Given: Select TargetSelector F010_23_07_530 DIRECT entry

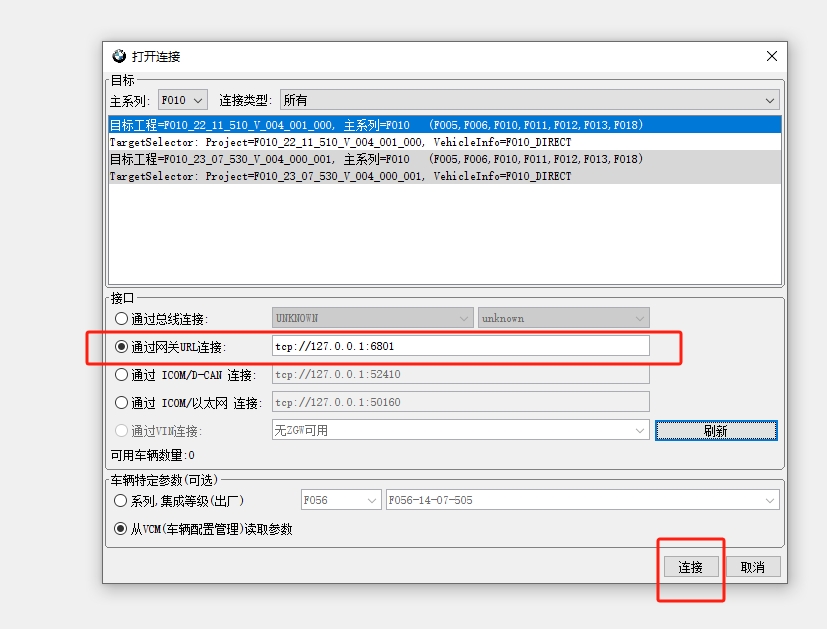Looking at the screenshot, I should point(340,176).
